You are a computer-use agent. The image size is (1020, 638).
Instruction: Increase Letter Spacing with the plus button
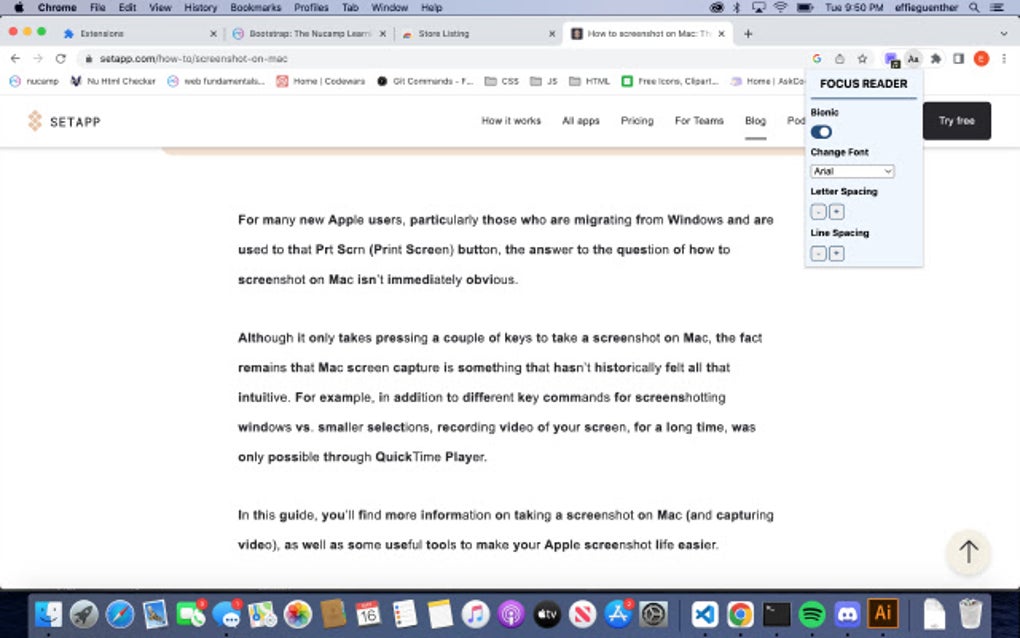click(x=835, y=211)
